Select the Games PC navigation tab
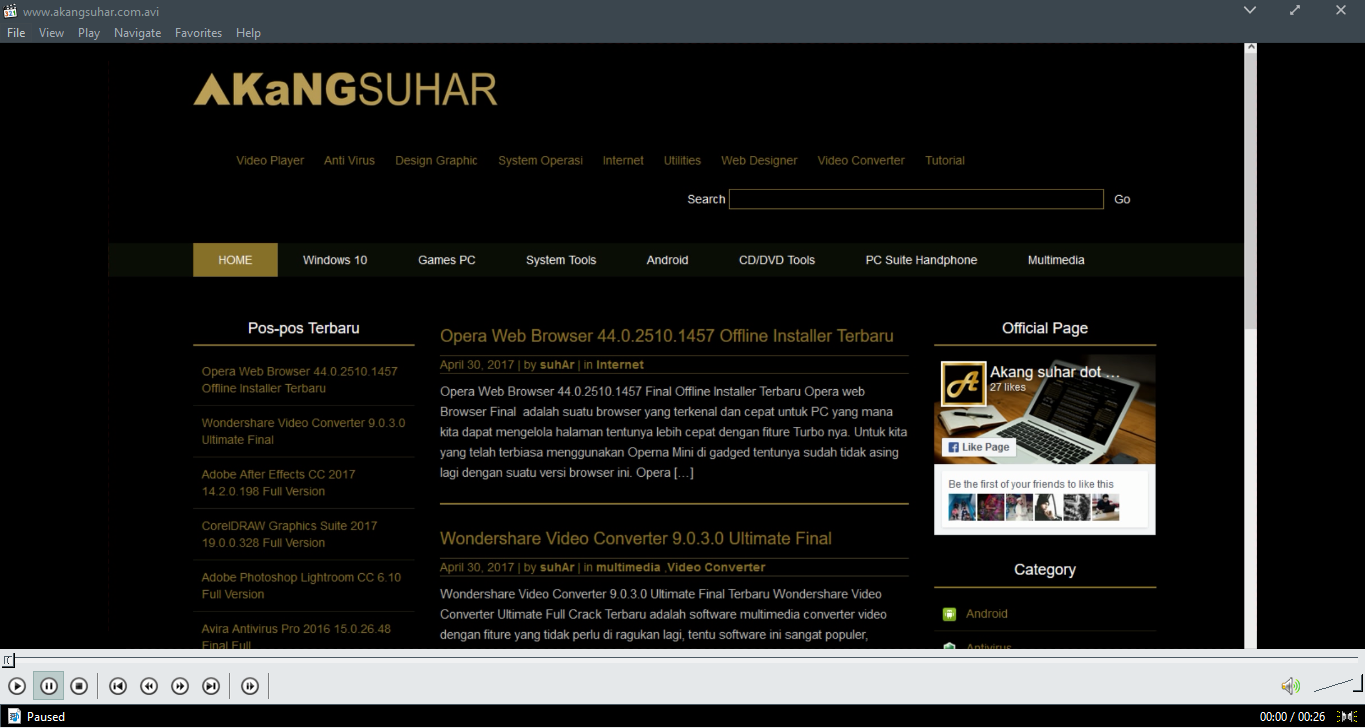The height and width of the screenshot is (728, 1365). (x=447, y=260)
